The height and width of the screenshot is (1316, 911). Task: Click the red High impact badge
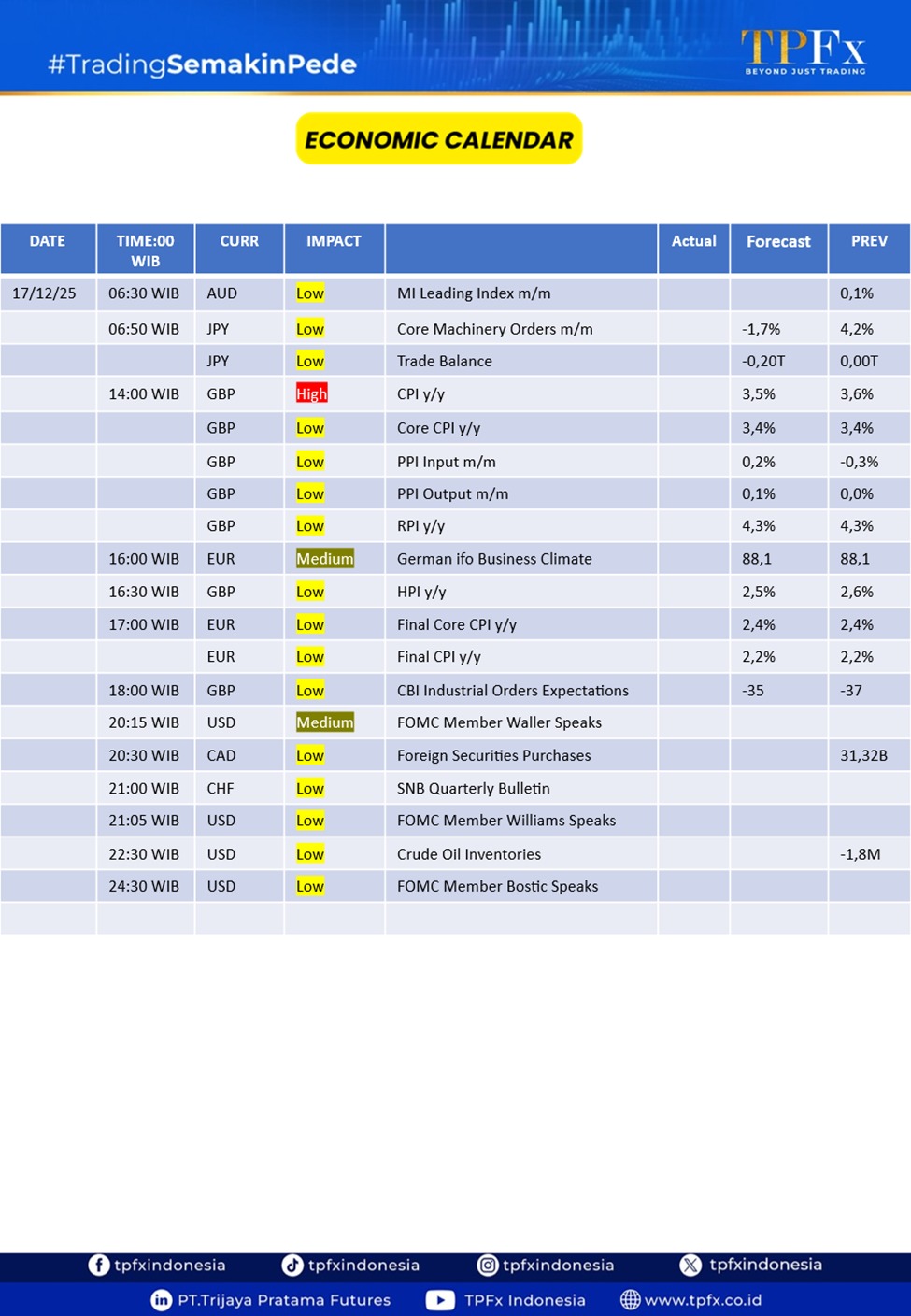coord(311,393)
